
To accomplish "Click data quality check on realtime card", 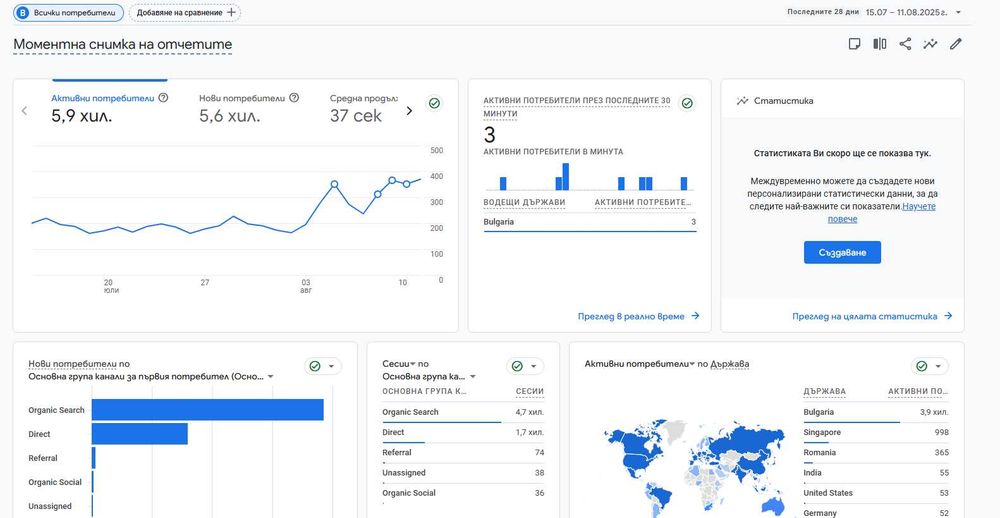I will tap(687, 103).
